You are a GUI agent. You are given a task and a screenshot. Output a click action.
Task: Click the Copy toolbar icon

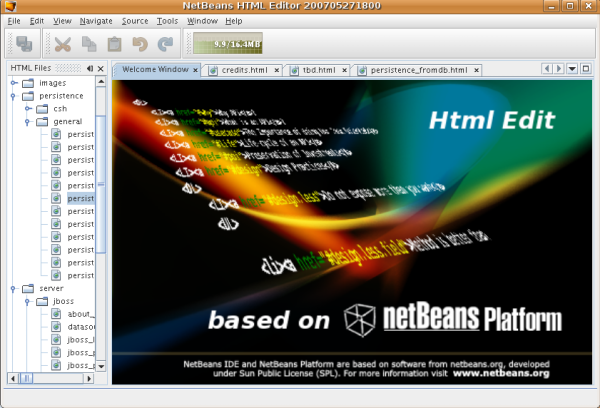pyautogui.click(x=89, y=44)
